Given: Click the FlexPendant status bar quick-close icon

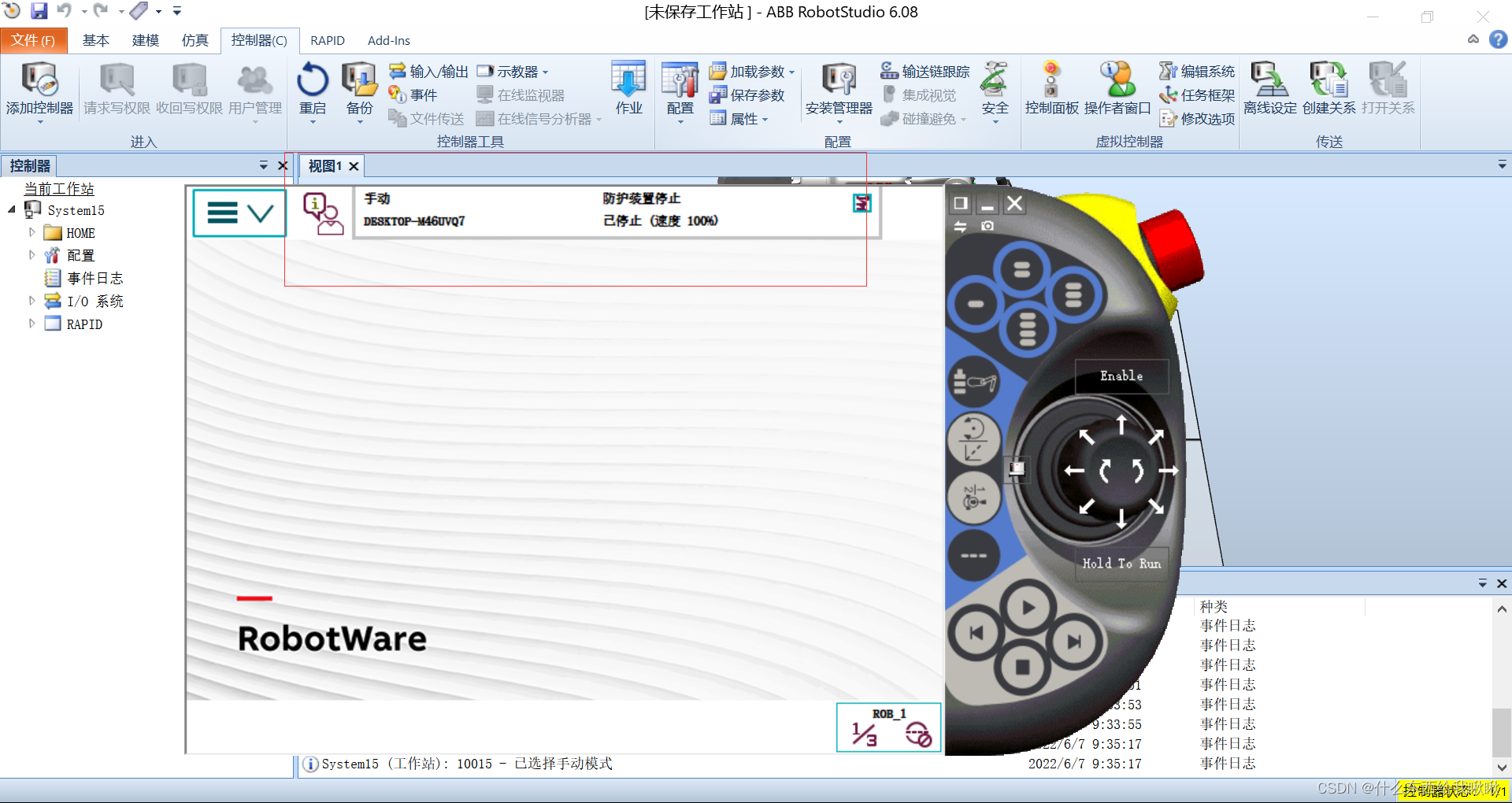Looking at the screenshot, I should (862, 203).
